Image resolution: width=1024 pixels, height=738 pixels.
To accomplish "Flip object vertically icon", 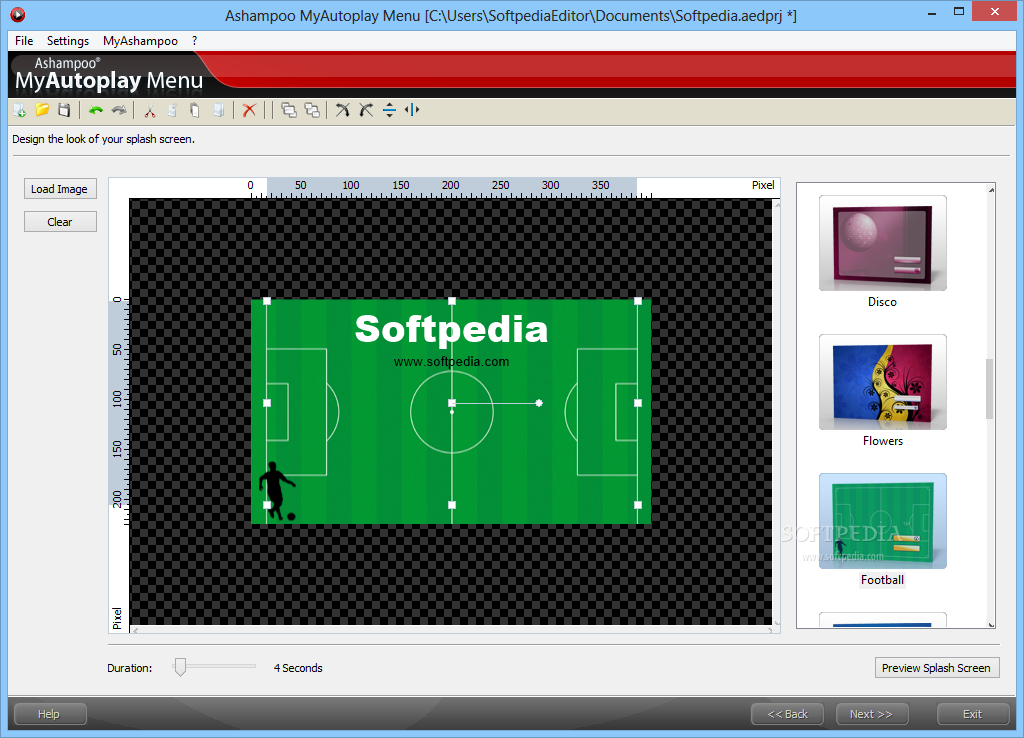I will [x=389, y=110].
